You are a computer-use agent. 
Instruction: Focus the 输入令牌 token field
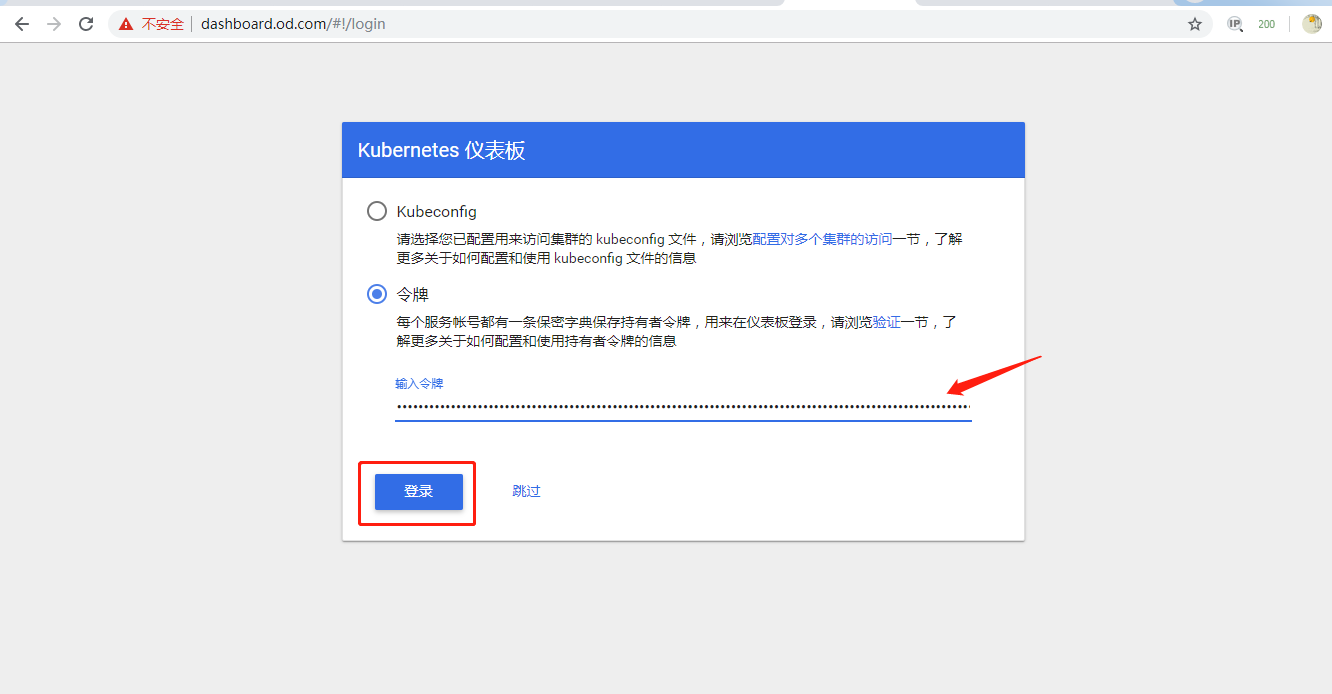pyautogui.click(x=683, y=406)
